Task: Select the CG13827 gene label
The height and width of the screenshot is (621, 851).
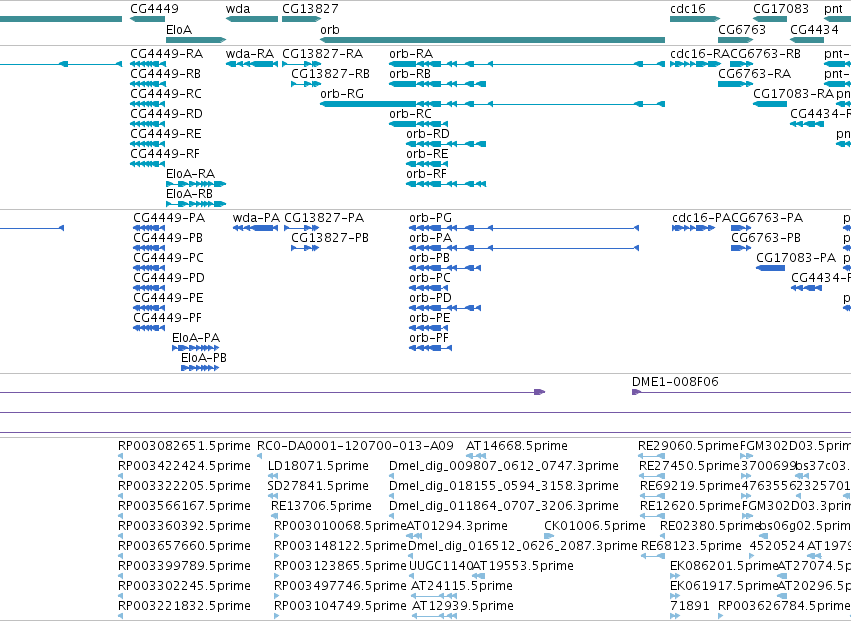Action: point(310,9)
